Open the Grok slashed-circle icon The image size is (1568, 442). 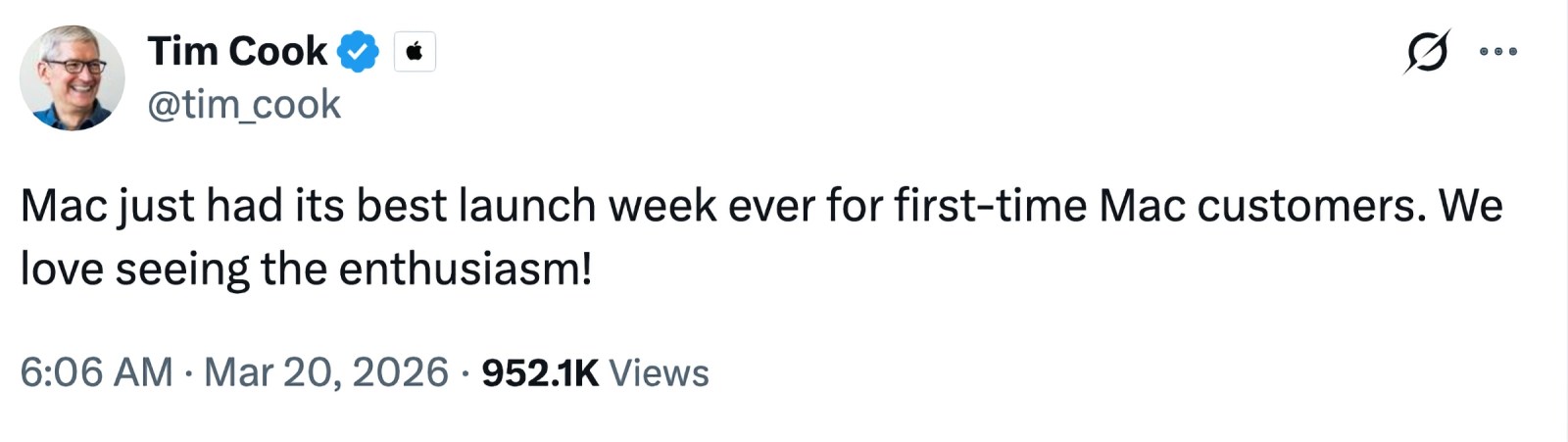click(x=1426, y=51)
